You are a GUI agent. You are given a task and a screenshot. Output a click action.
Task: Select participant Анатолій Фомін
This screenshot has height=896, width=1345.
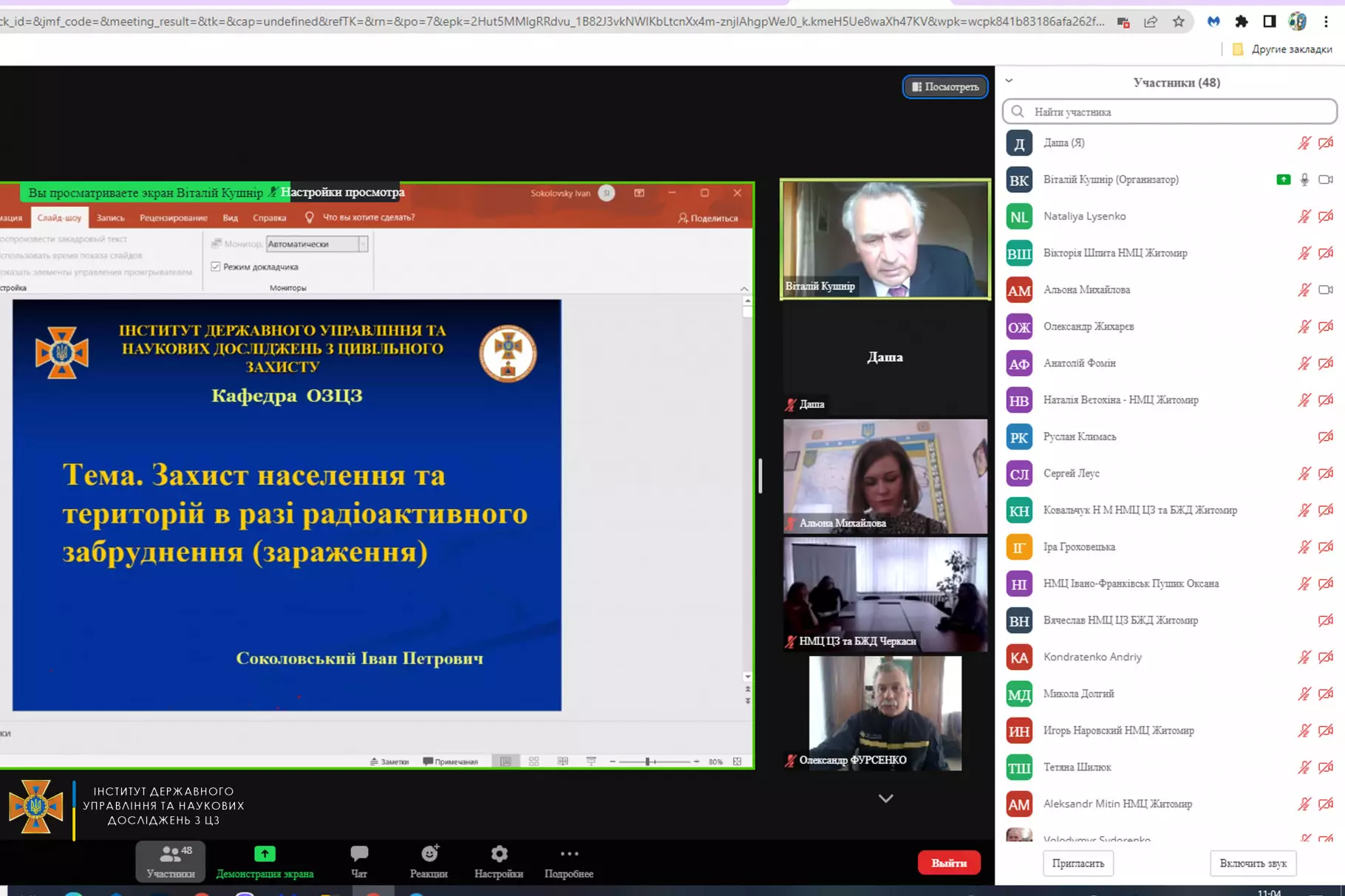(x=1170, y=363)
